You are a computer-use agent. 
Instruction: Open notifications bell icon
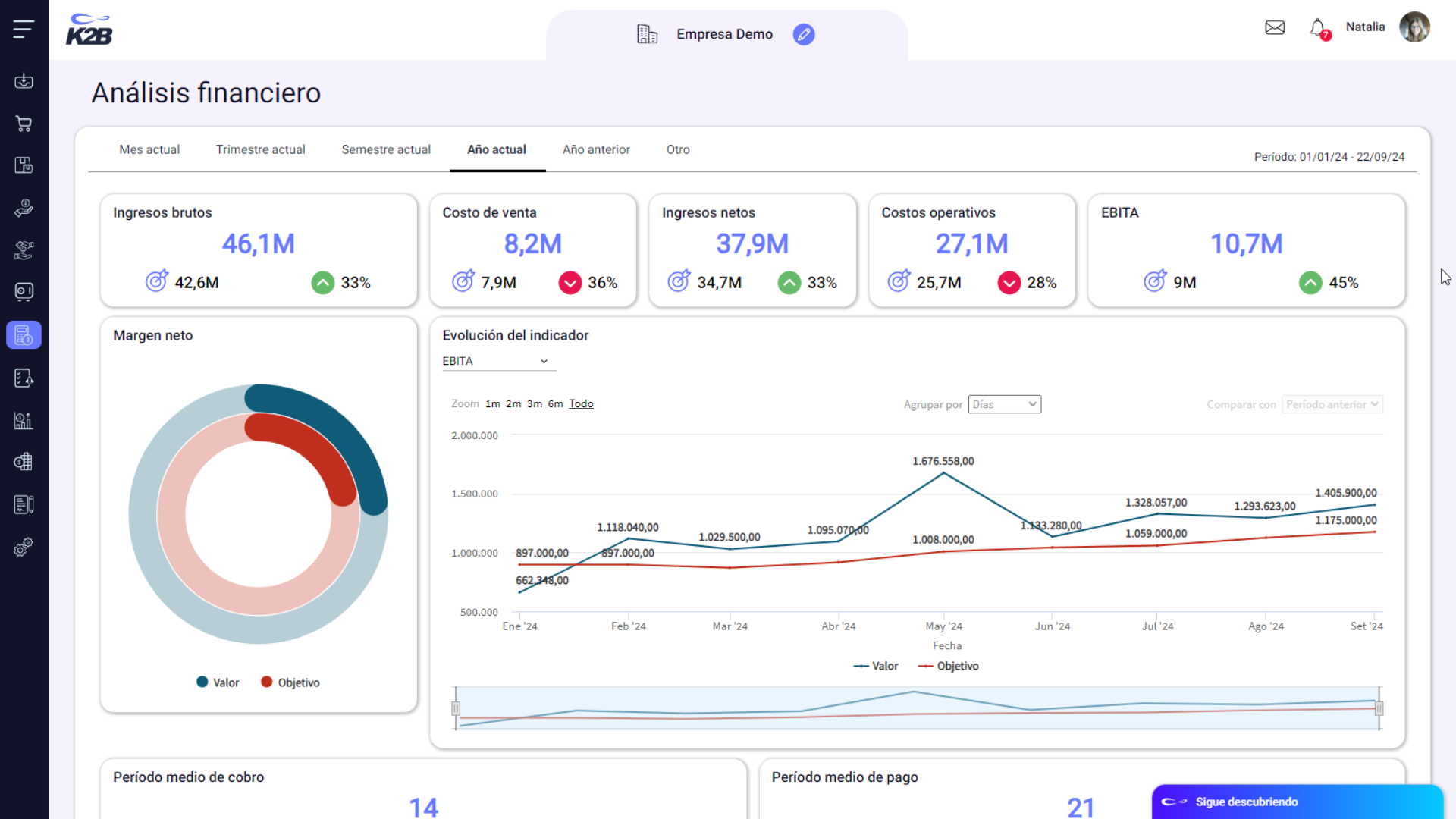point(1318,28)
